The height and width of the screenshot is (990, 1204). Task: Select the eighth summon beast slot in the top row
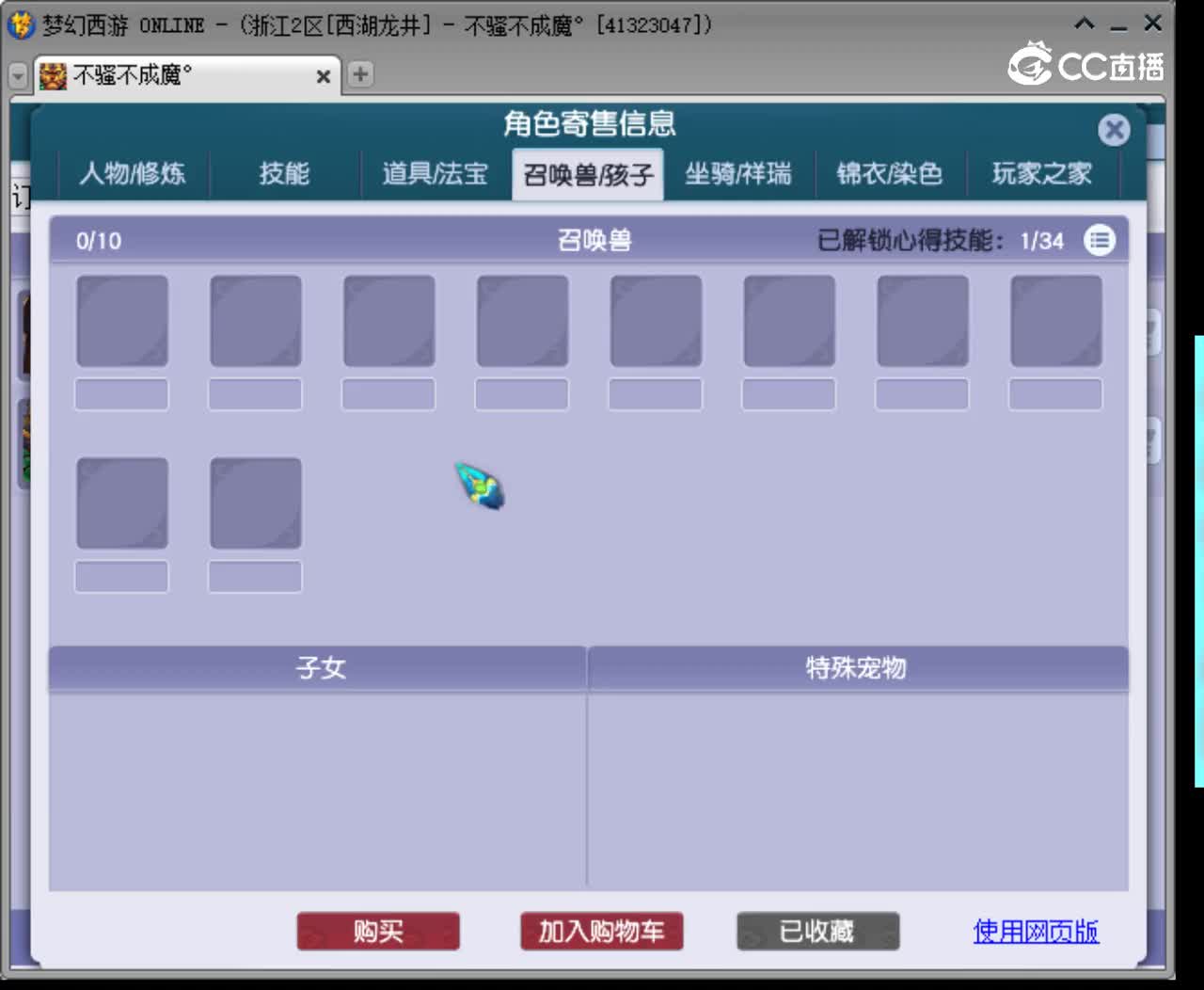click(x=1056, y=321)
